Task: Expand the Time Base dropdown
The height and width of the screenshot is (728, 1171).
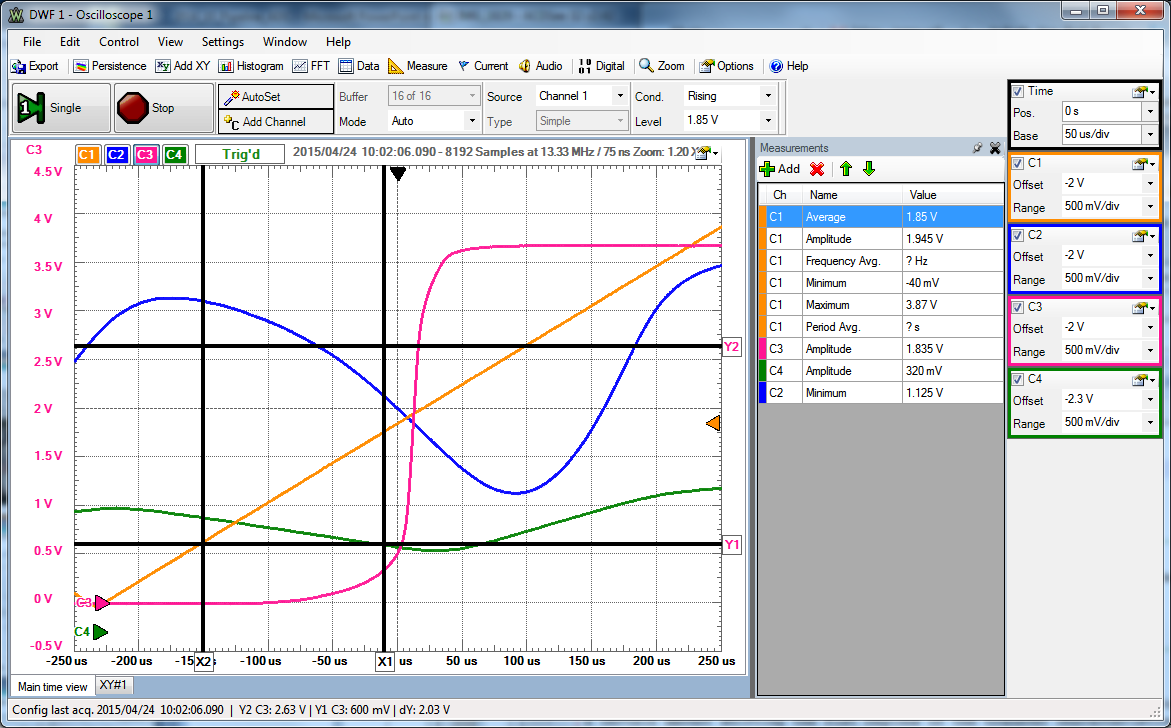Action: [1150, 134]
